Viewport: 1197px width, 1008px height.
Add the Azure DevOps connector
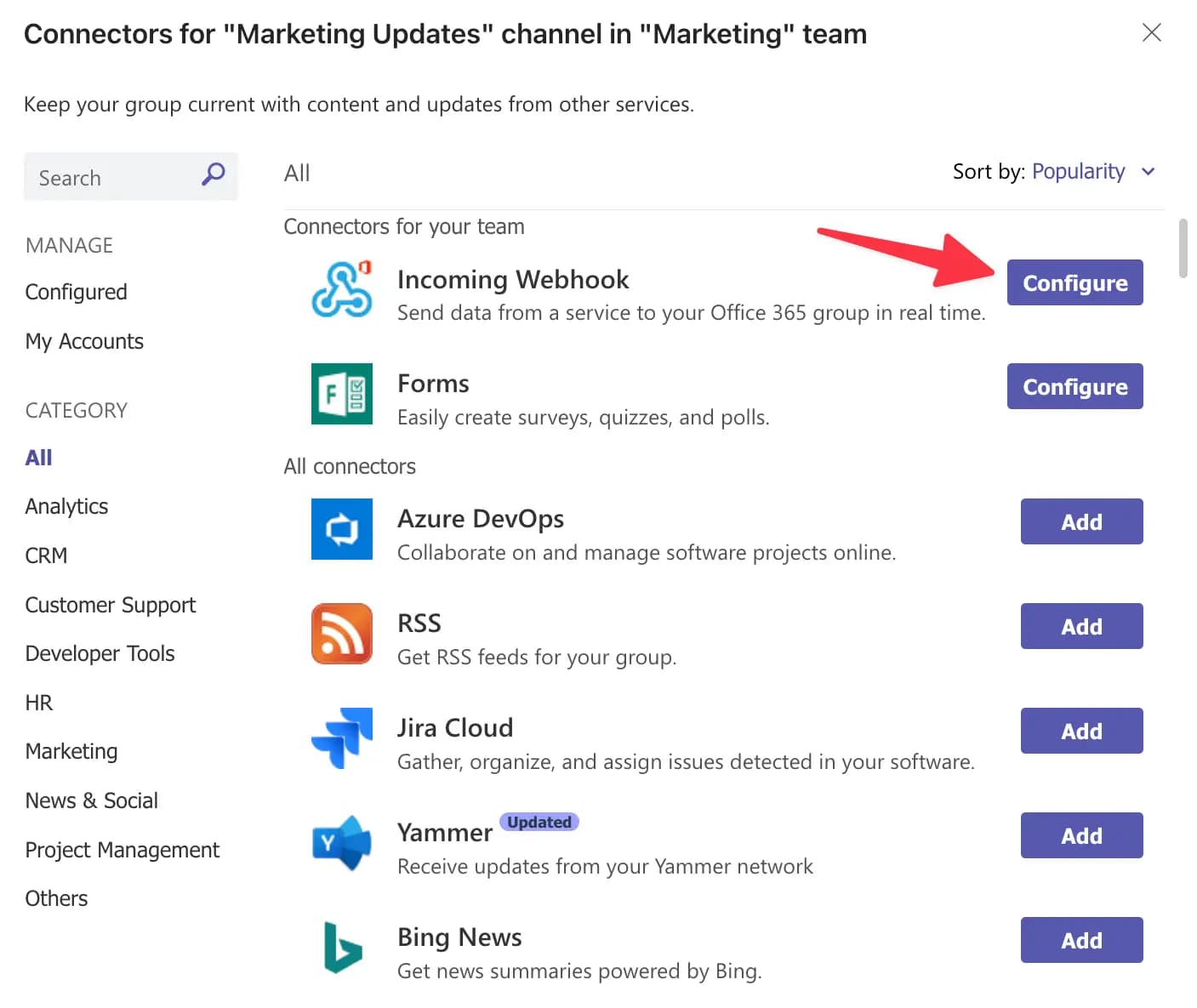1080,521
